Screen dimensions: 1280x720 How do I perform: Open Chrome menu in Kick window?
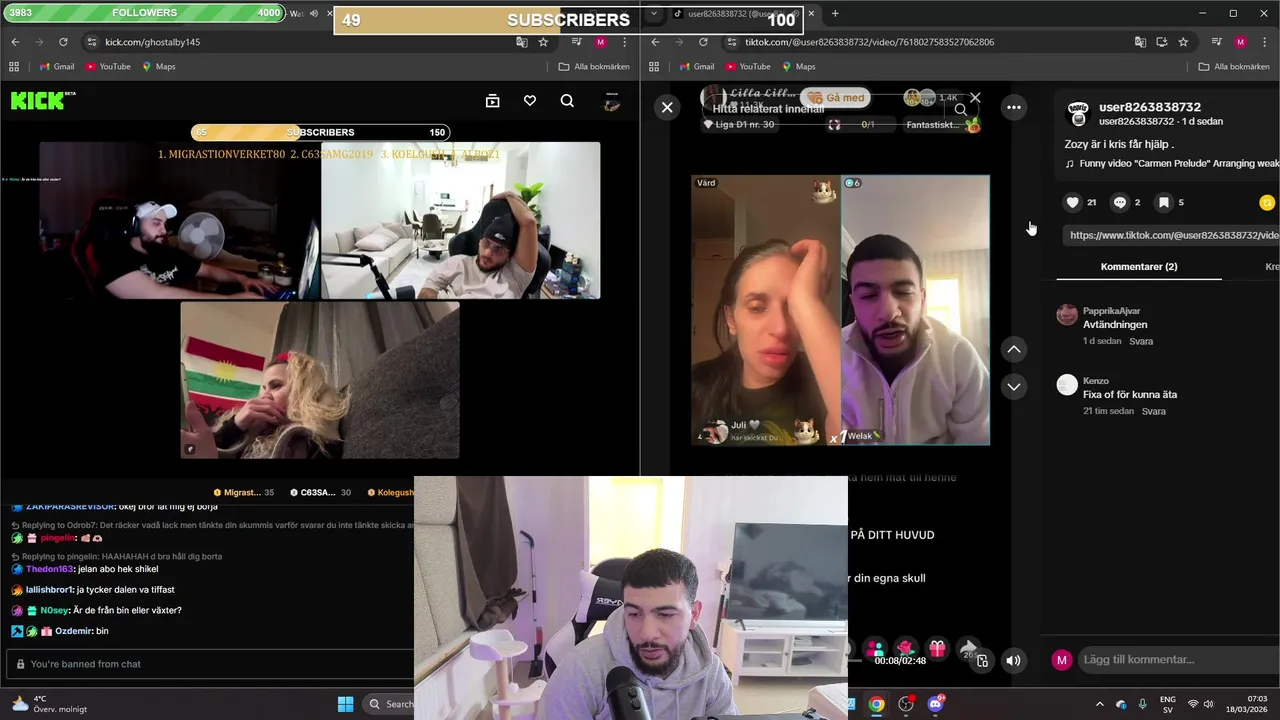[624, 42]
